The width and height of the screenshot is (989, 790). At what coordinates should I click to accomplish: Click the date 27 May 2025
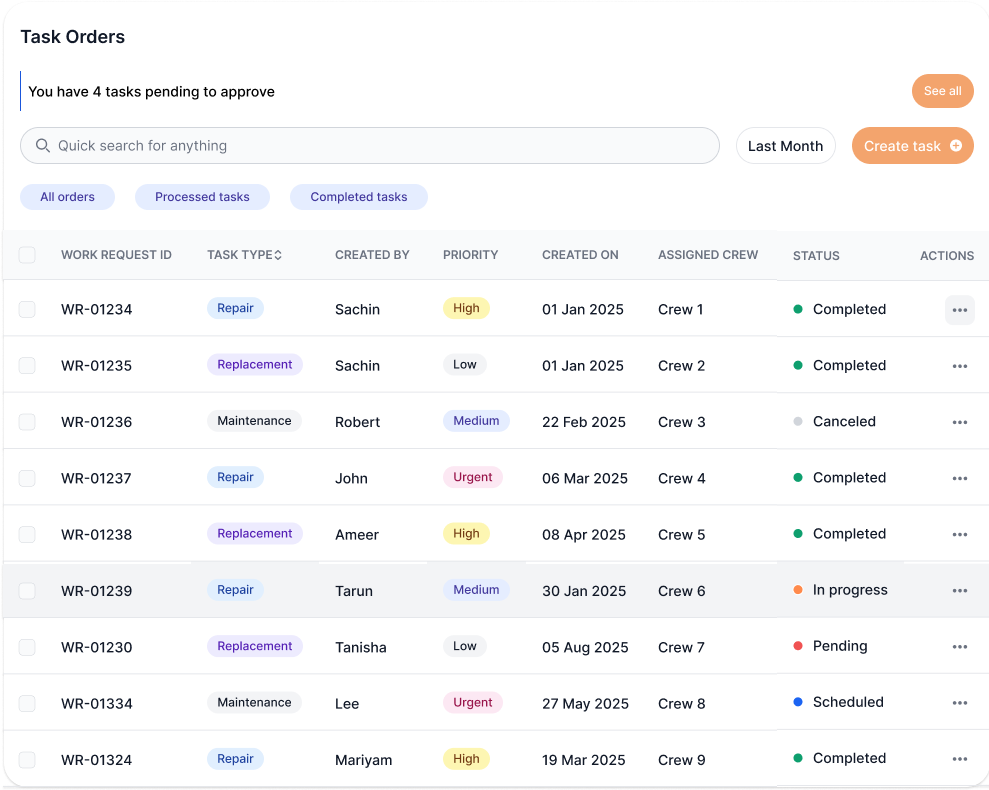coord(585,704)
